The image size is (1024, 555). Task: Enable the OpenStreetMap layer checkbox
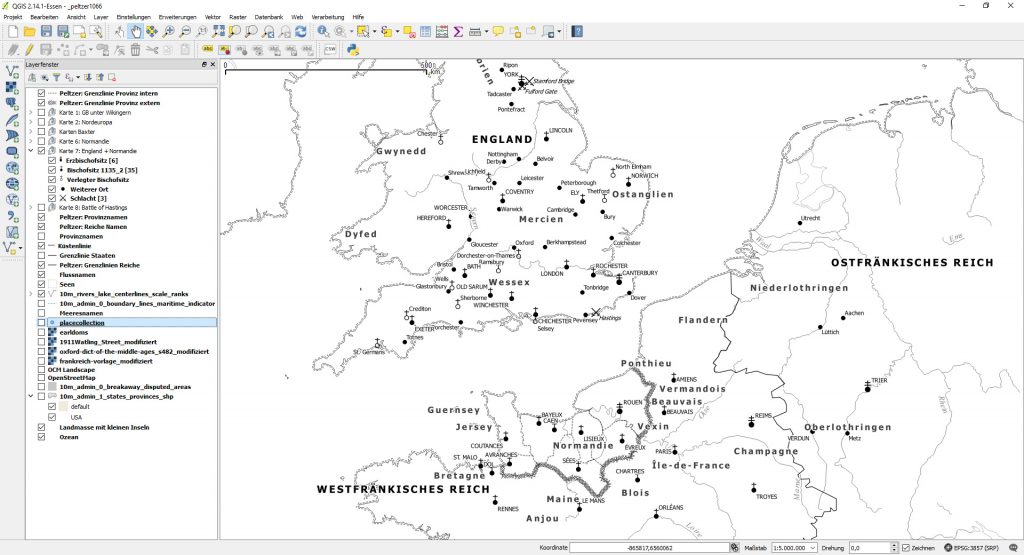41,378
